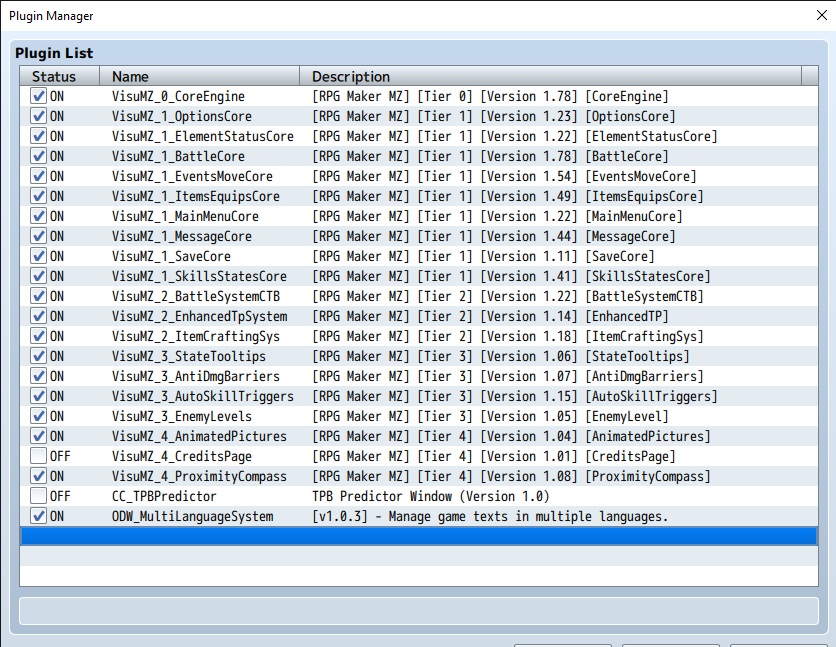Toggle the VisuMZ_1_OptionsCore checkbox off
This screenshot has width=836, height=647.
coord(38,116)
